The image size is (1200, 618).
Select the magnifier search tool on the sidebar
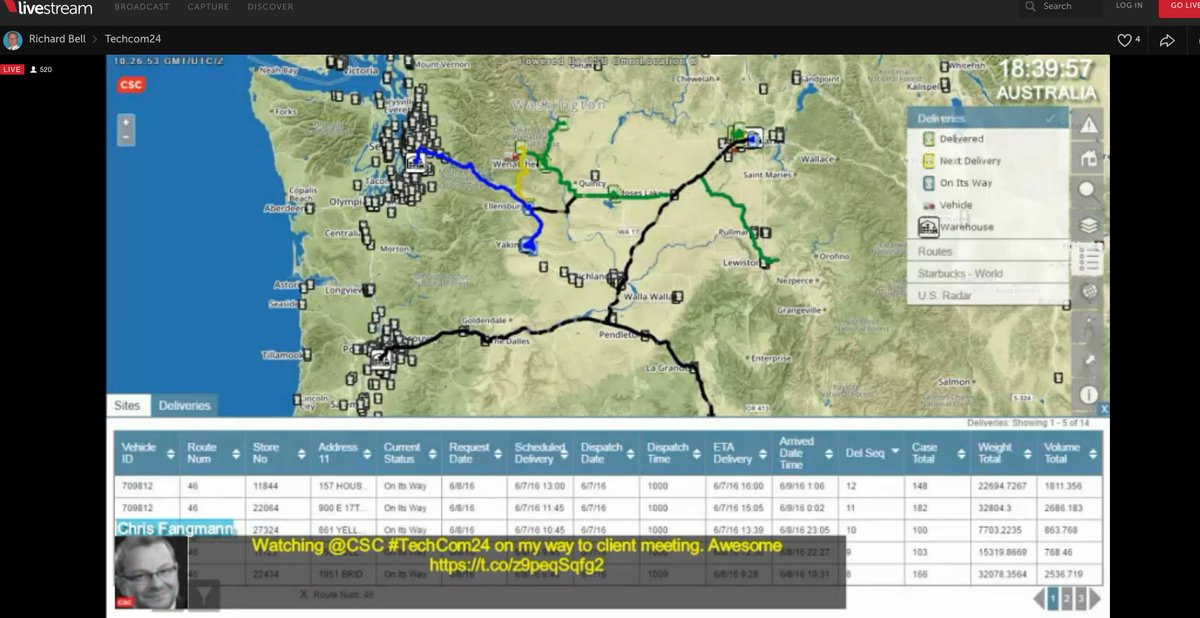[1088, 191]
